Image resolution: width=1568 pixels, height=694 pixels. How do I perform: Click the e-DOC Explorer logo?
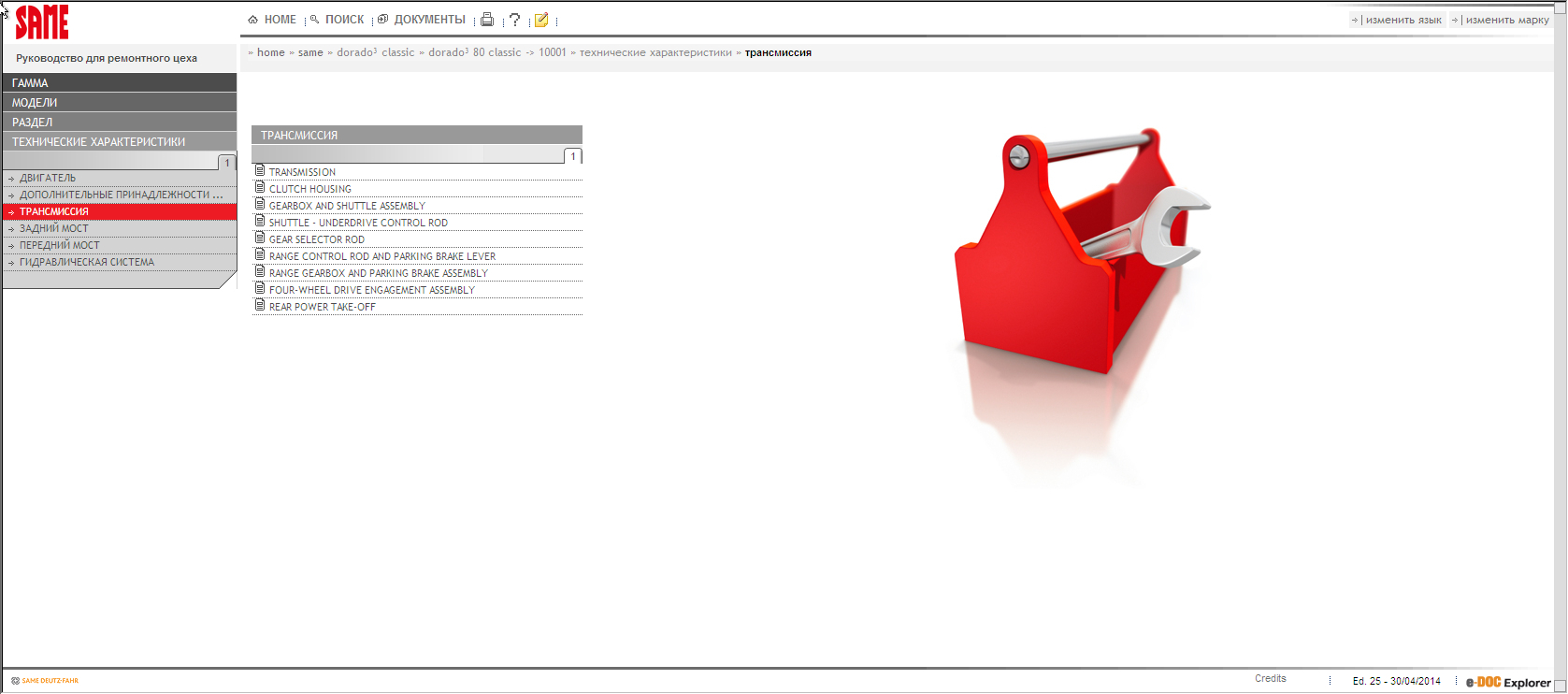[x=1507, y=682]
